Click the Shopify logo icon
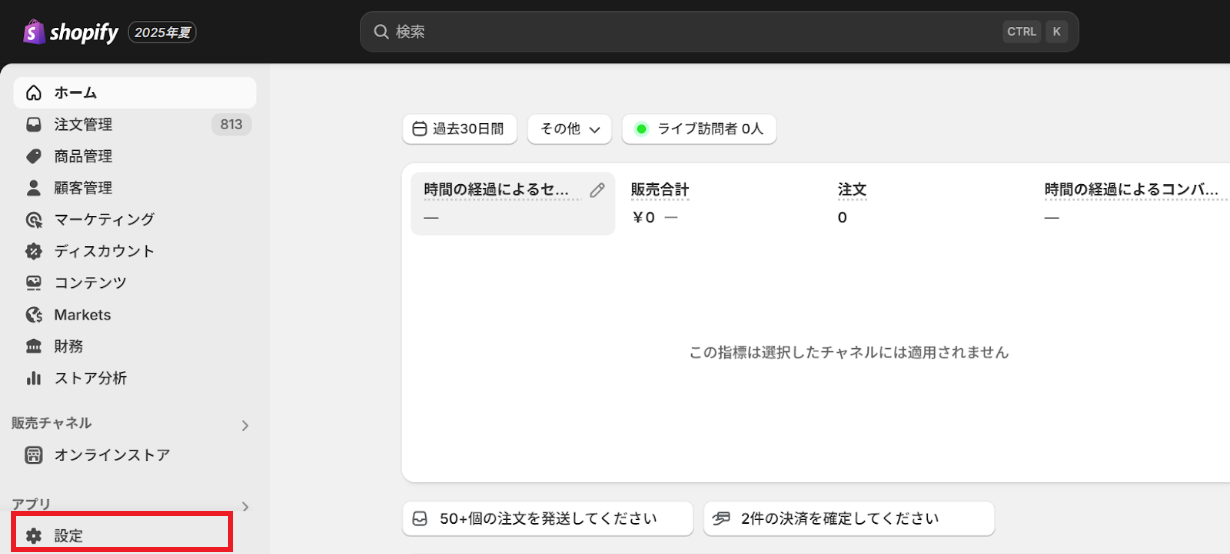1230x554 pixels. click(34, 32)
